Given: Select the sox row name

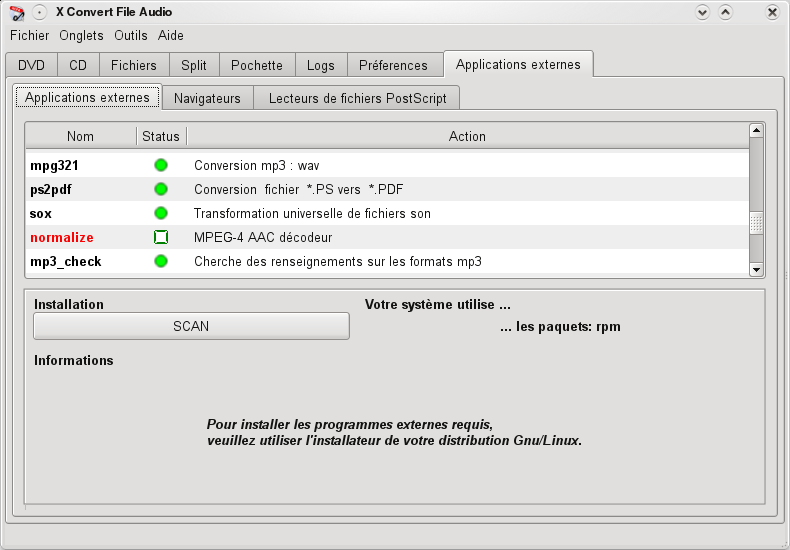Looking at the screenshot, I should [x=41, y=214].
